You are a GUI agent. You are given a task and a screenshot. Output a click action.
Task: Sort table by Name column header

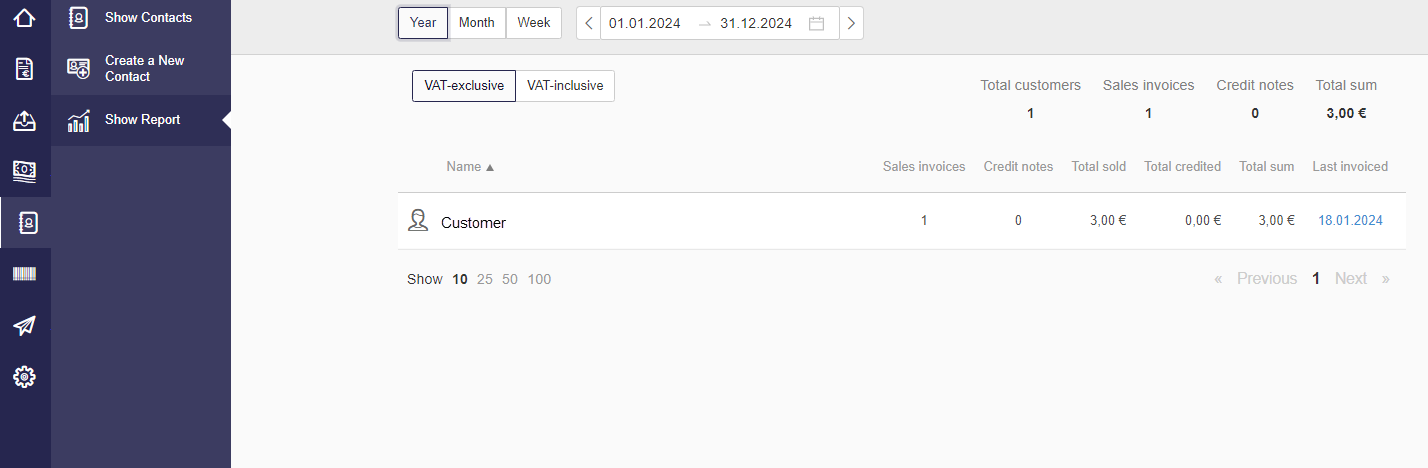(470, 167)
